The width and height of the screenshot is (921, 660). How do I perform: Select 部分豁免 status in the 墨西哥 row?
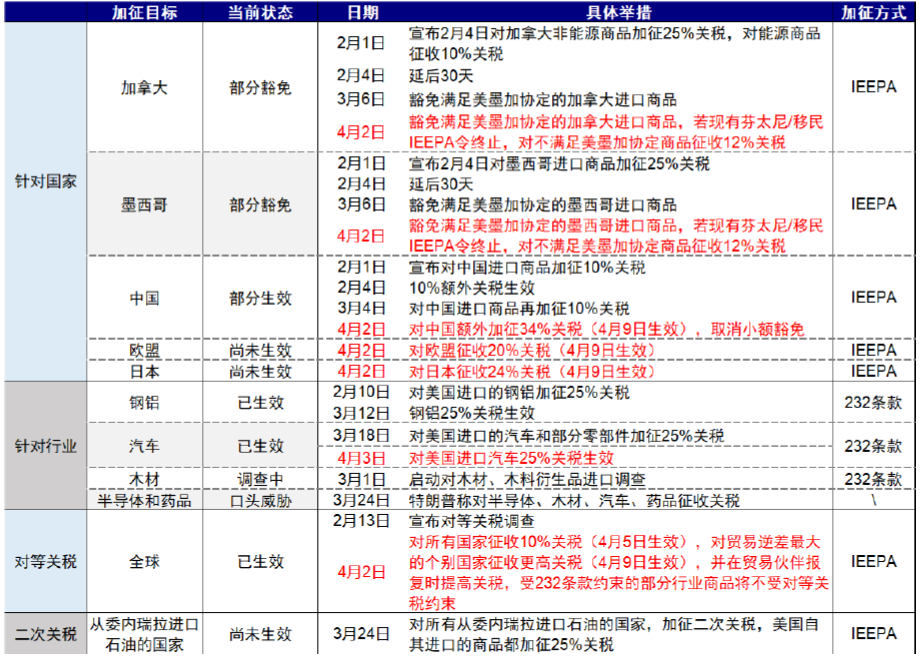[x=260, y=205]
